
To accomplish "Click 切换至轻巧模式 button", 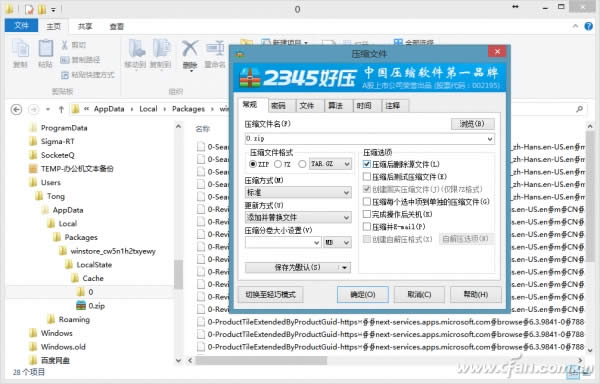I will click(271, 295).
